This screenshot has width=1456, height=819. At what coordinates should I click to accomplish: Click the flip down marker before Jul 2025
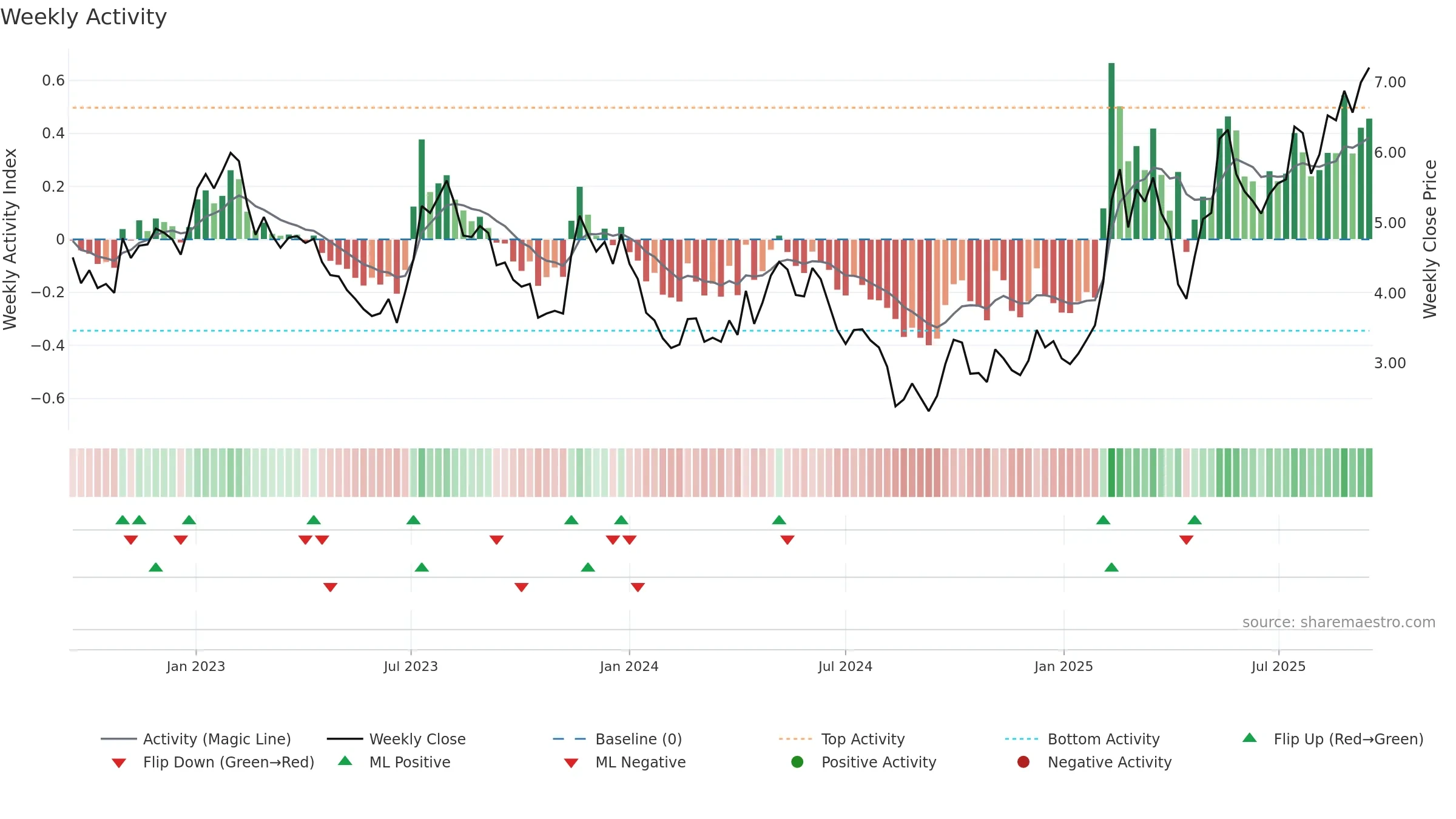point(1187,540)
